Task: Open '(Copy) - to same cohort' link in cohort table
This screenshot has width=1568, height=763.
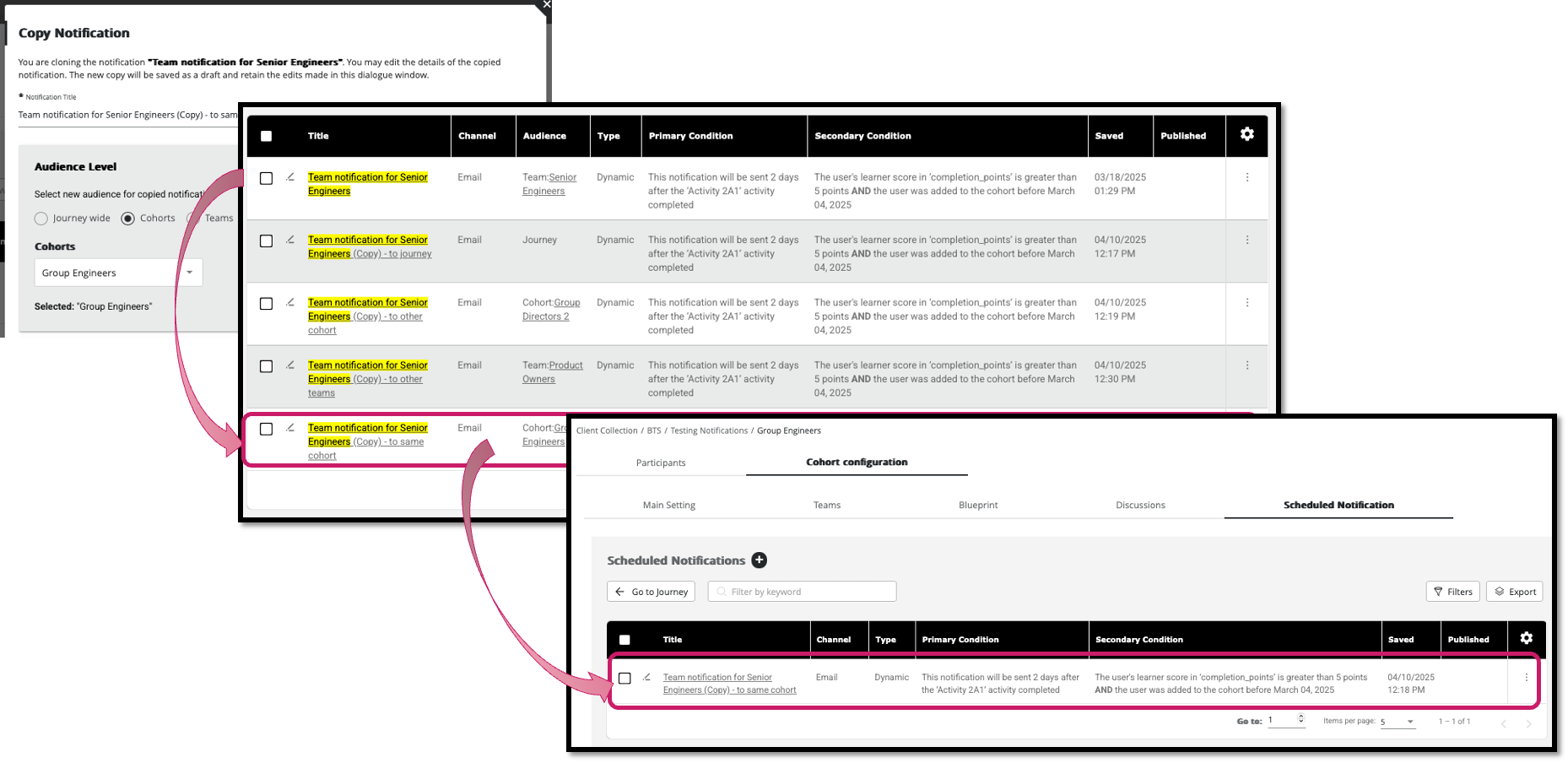Action: 729,684
